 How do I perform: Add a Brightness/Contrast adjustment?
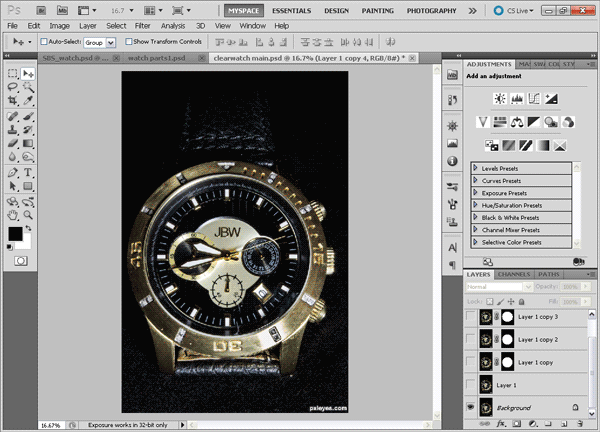point(500,99)
